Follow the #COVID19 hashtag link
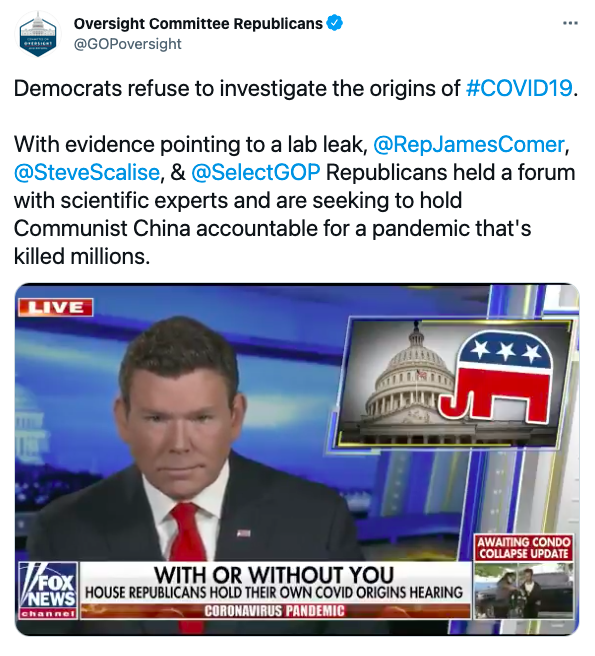This screenshot has width=595, height=656. [x=519, y=88]
